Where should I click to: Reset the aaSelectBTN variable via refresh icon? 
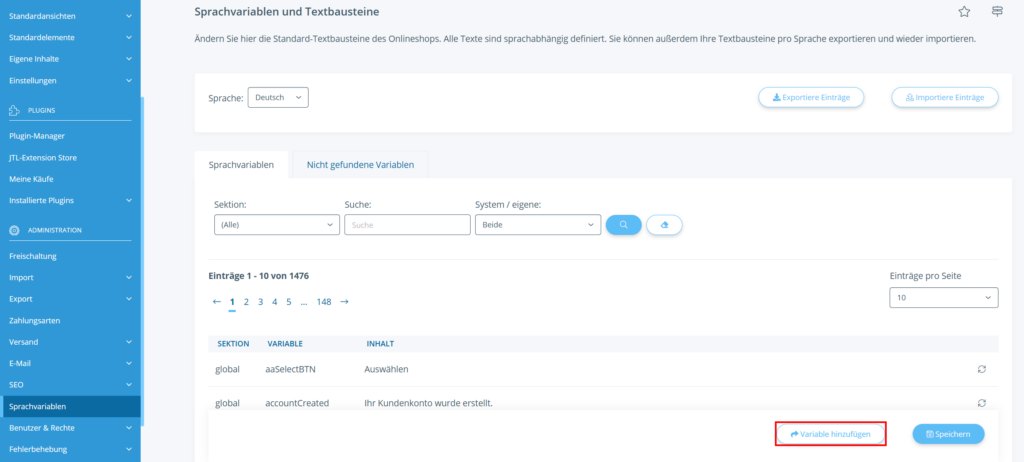click(982, 369)
